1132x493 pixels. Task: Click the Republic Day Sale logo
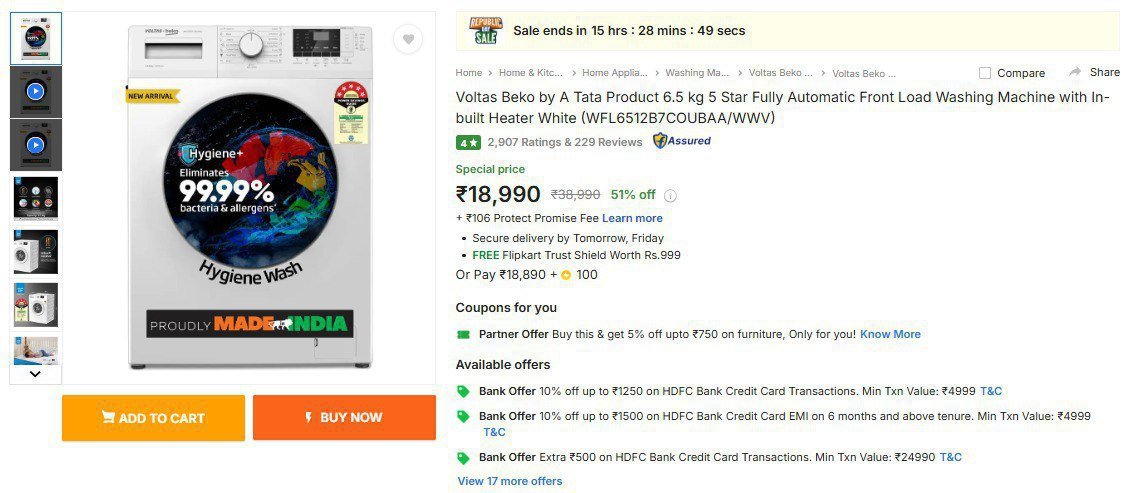(x=485, y=31)
